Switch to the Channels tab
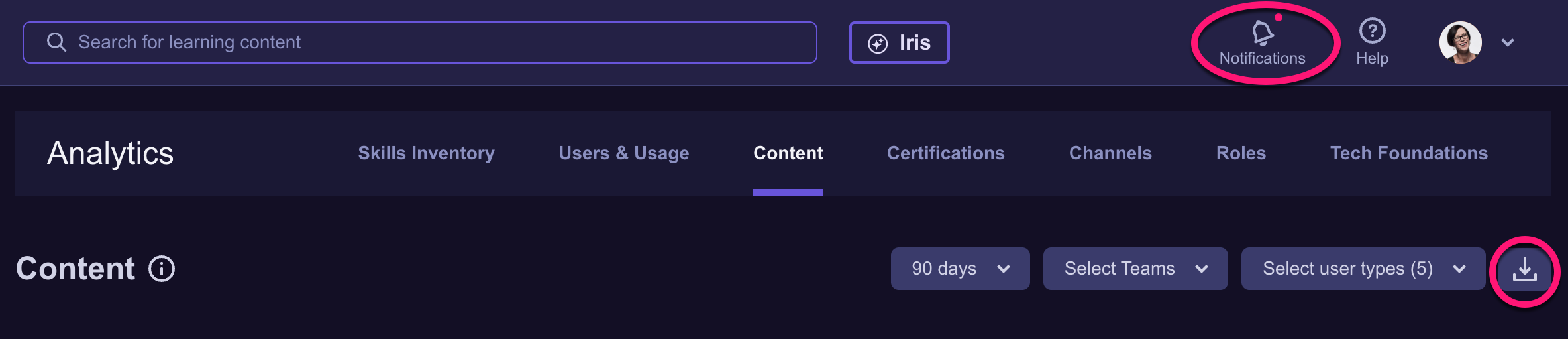Viewport: 1568px width, 339px height. click(1110, 153)
